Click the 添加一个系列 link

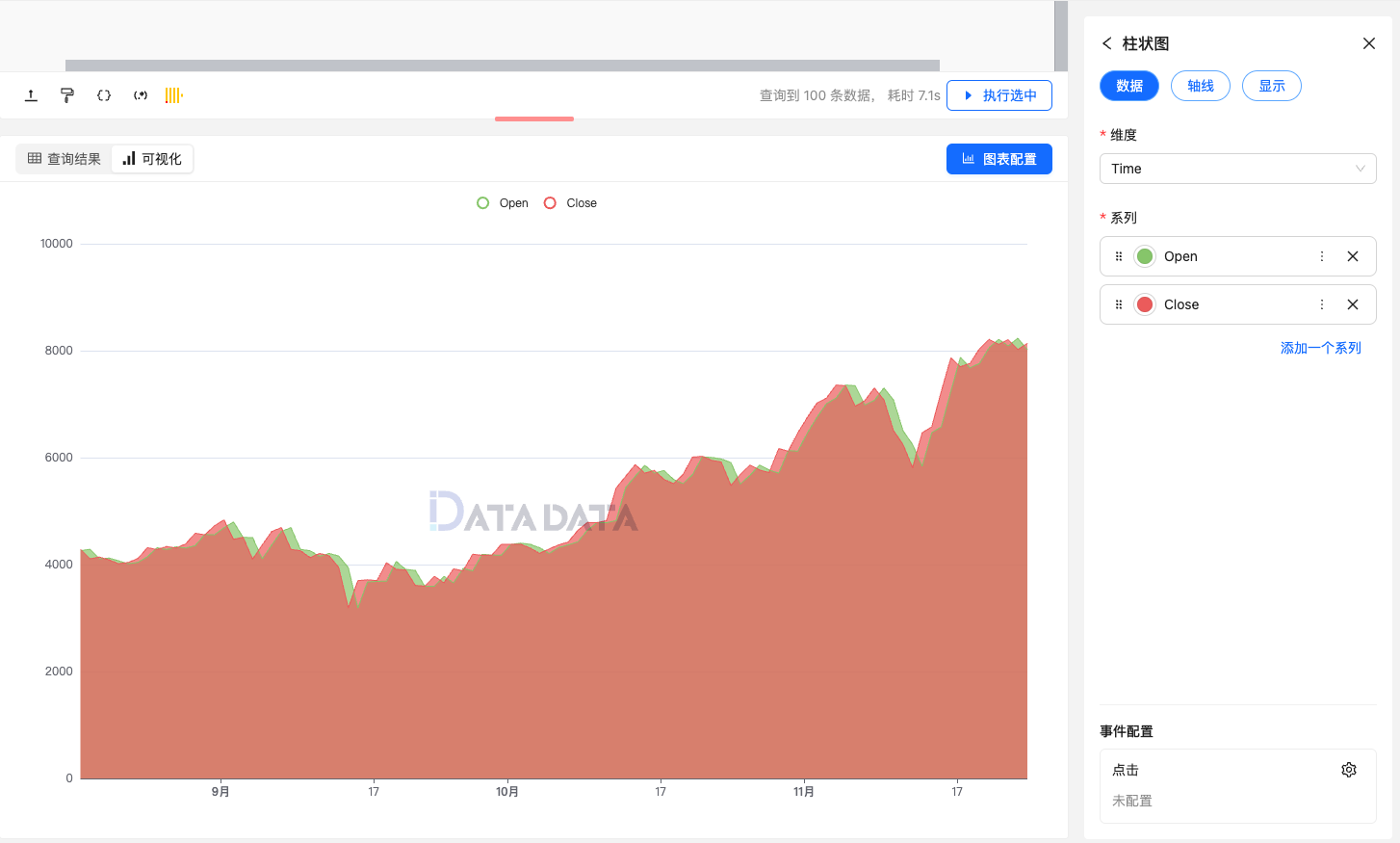tap(1320, 347)
